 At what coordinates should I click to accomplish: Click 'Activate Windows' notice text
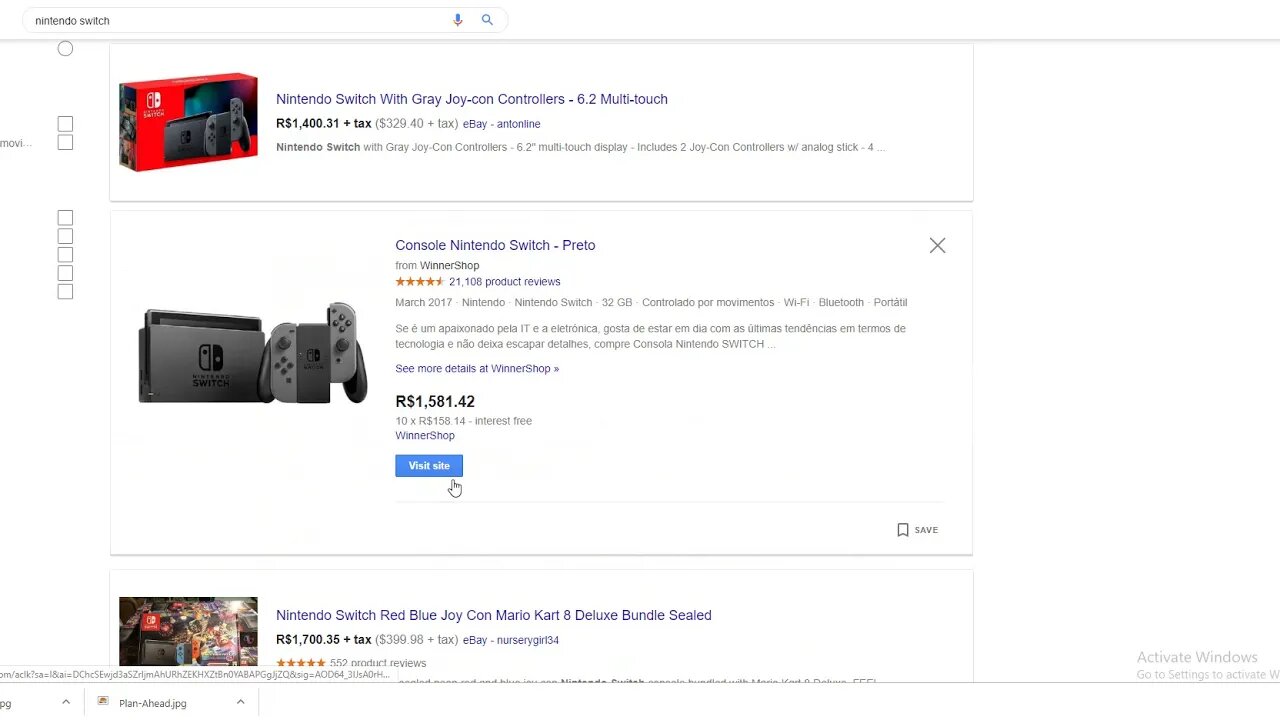point(1197,657)
